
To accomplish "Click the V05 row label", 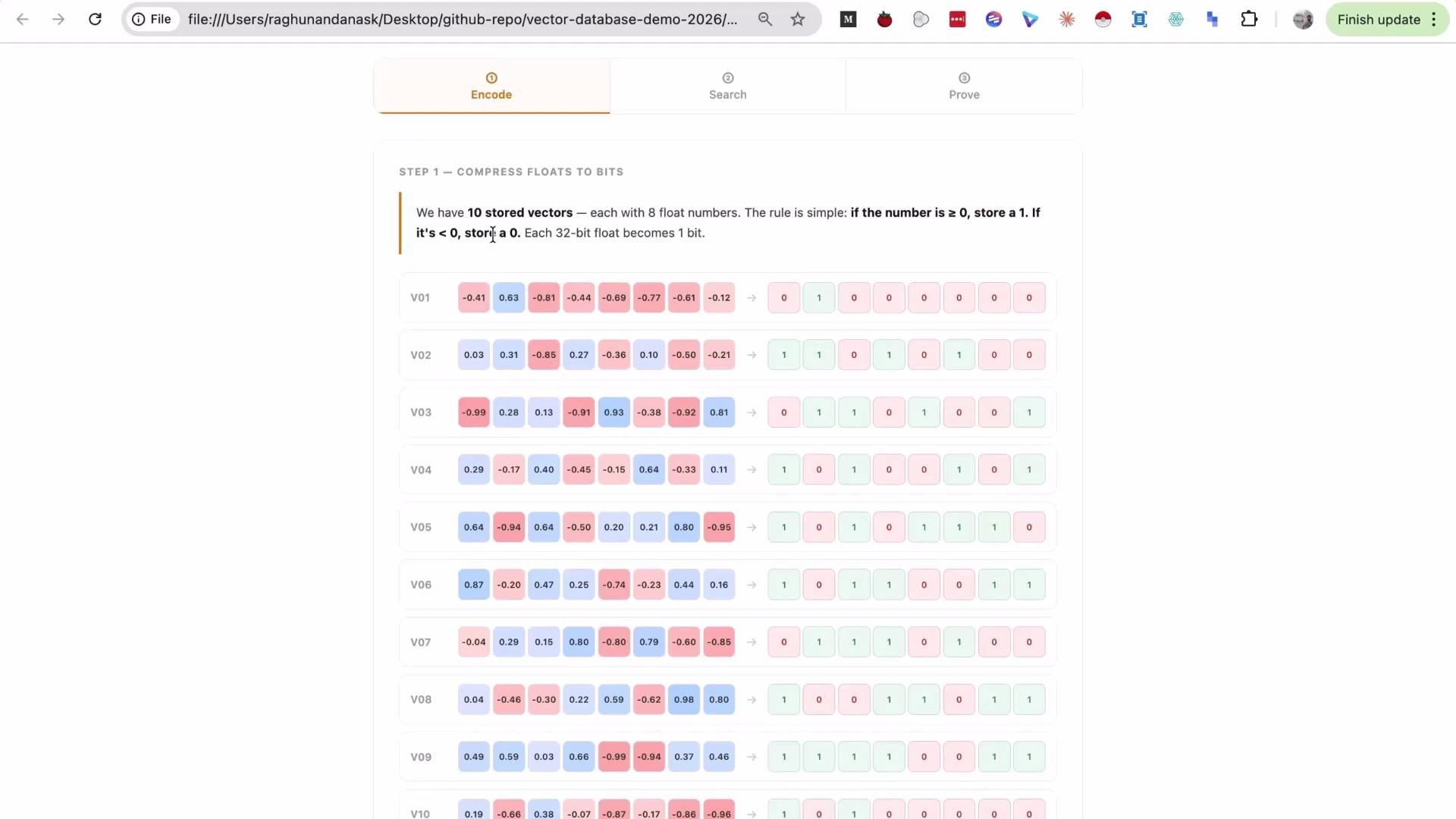I will [x=421, y=527].
